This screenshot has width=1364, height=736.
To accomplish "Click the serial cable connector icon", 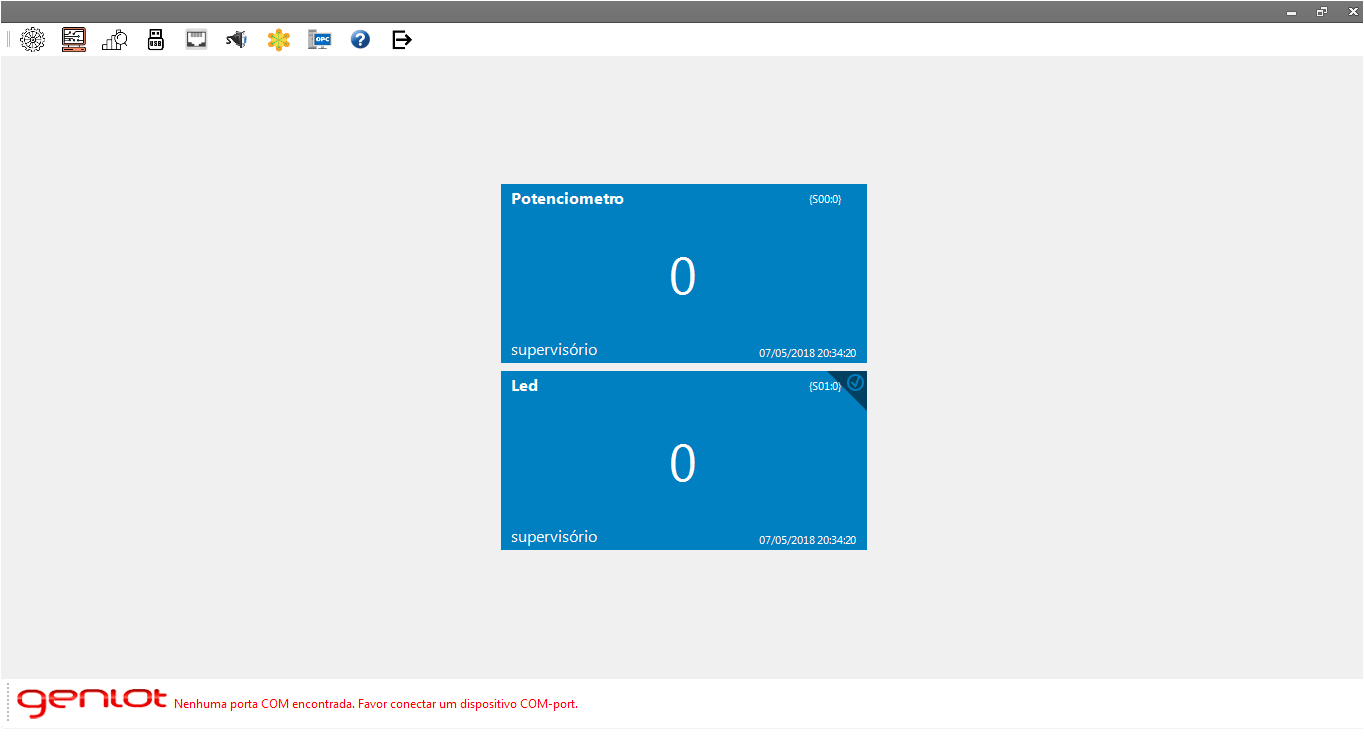I will click(236, 40).
